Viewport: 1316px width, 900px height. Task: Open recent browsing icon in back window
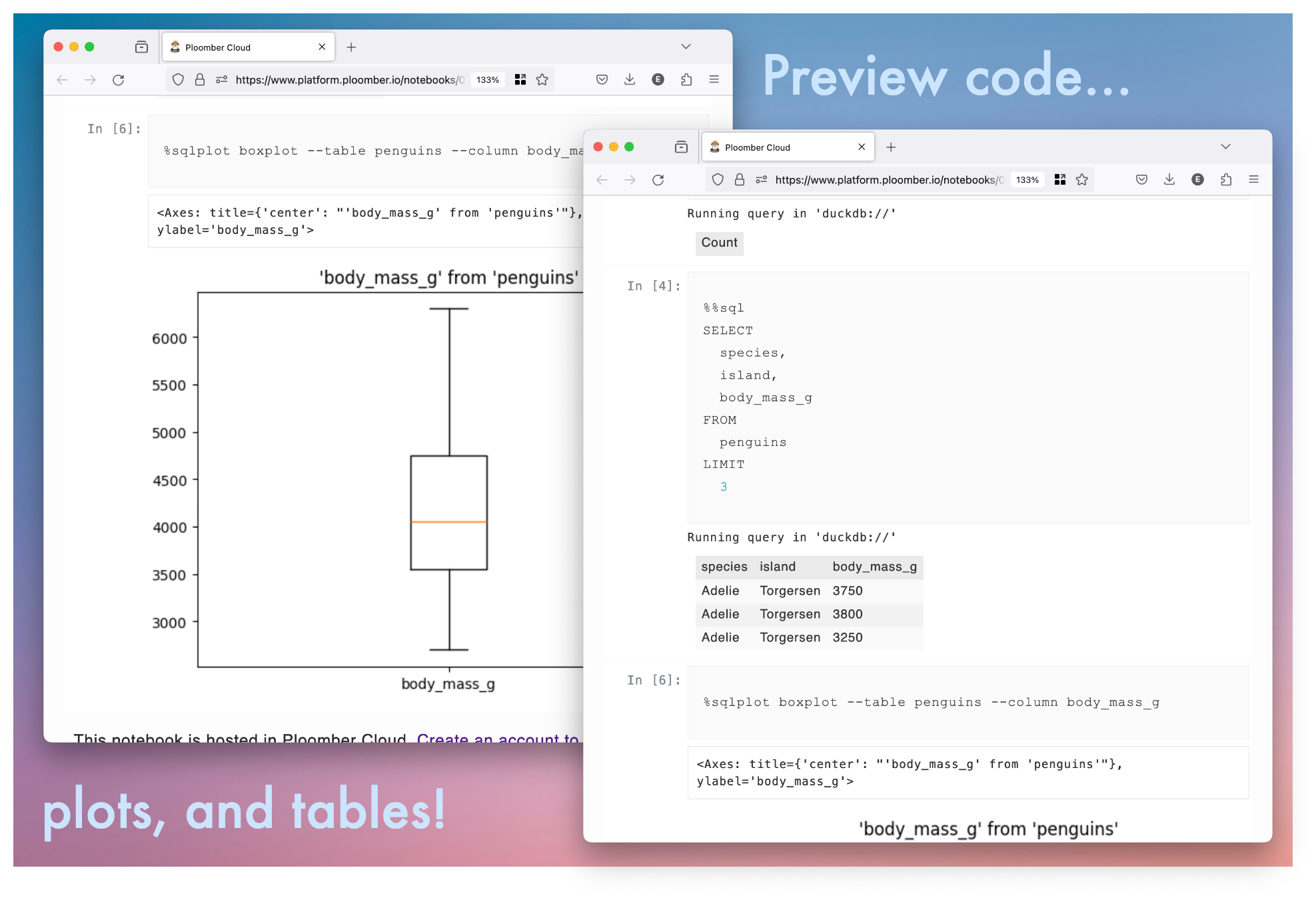141,47
